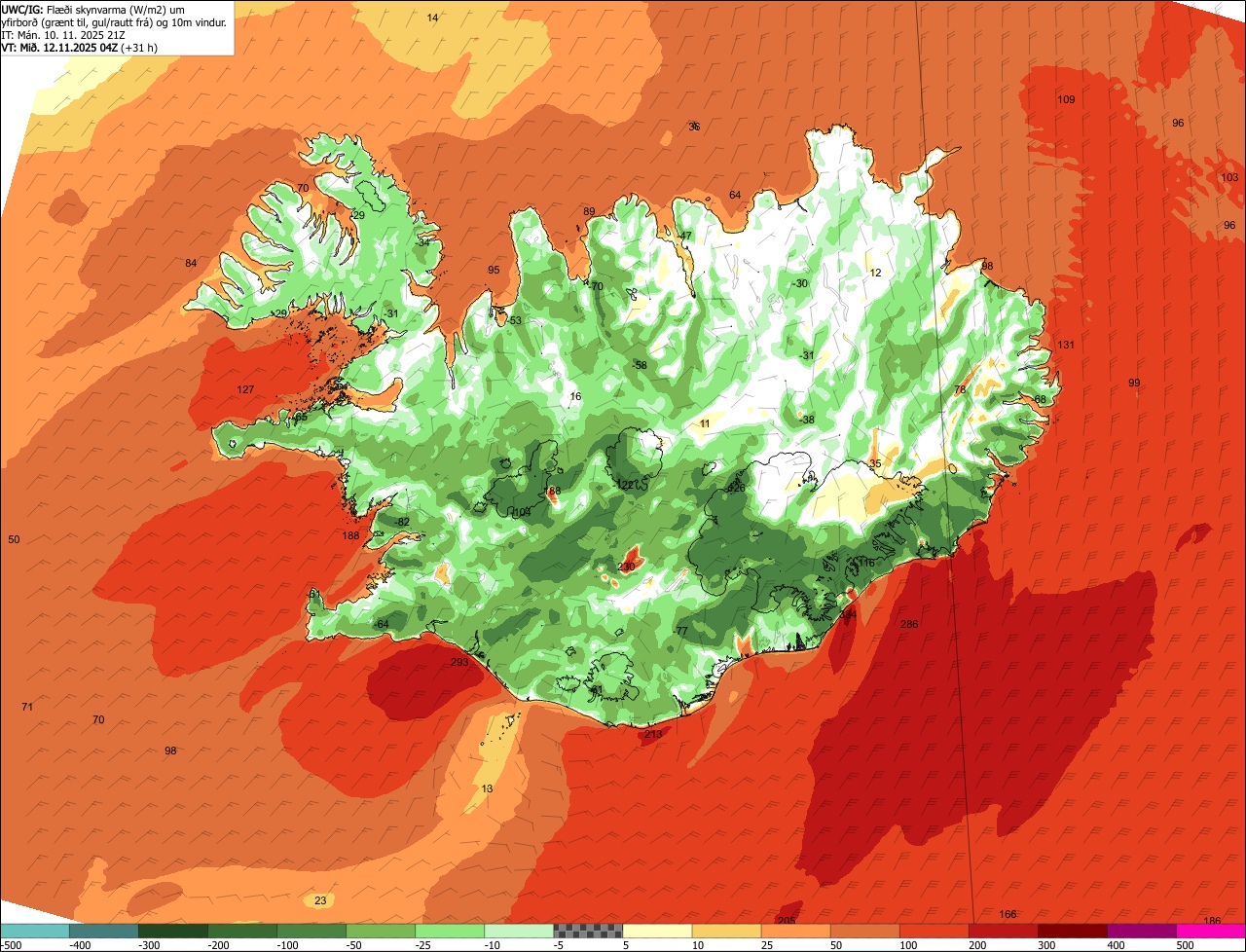Click the map value 14 at top

point(432,18)
